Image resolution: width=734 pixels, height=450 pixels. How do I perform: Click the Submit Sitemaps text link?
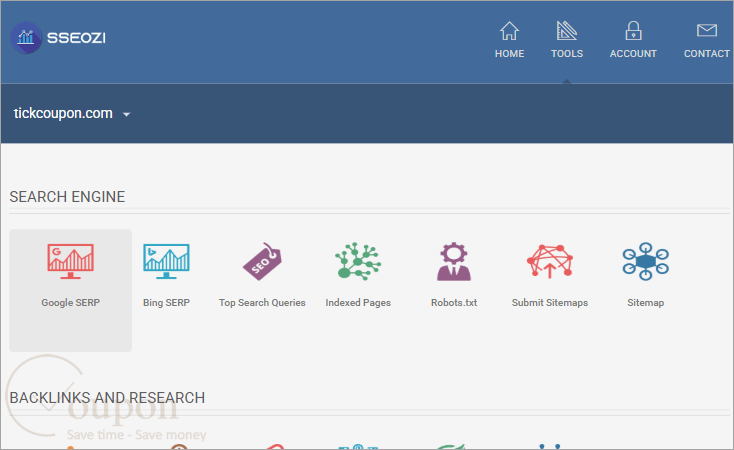(550, 302)
